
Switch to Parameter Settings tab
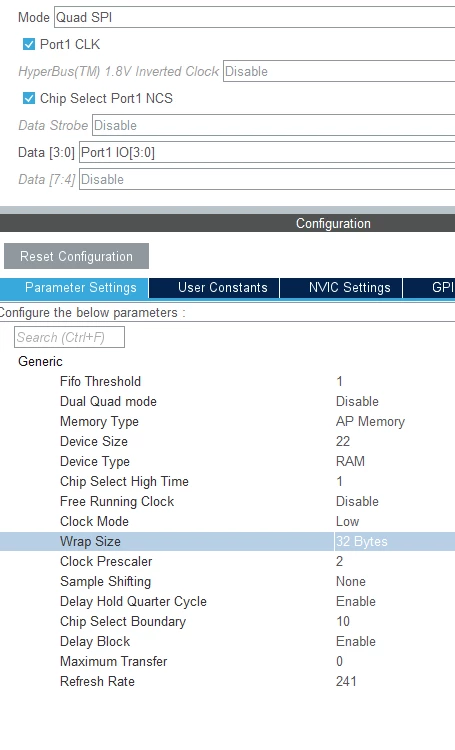click(x=75, y=287)
